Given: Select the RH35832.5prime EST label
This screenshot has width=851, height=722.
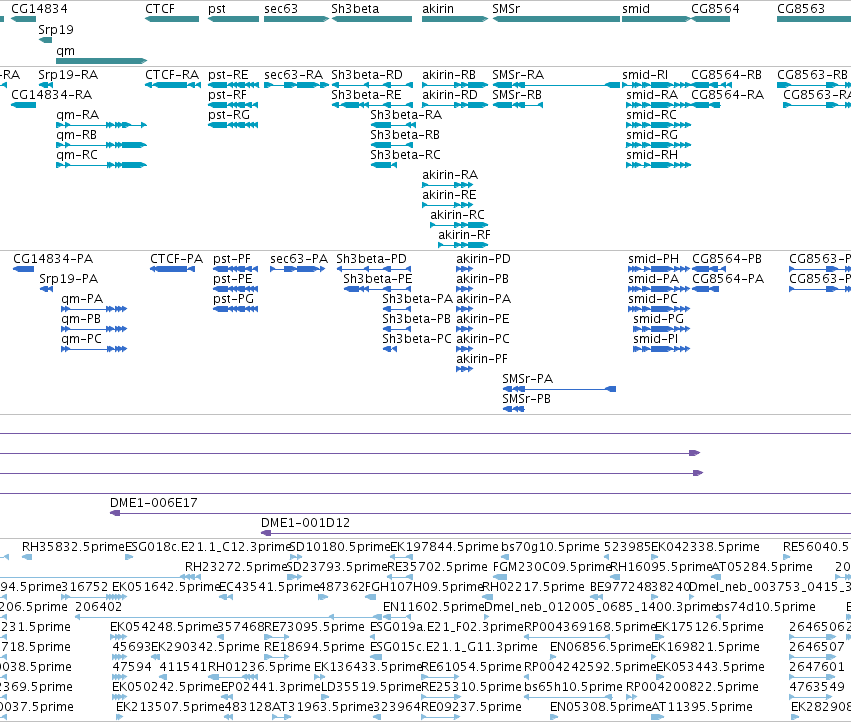Looking at the screenshot, I should [x=74, y=547].
